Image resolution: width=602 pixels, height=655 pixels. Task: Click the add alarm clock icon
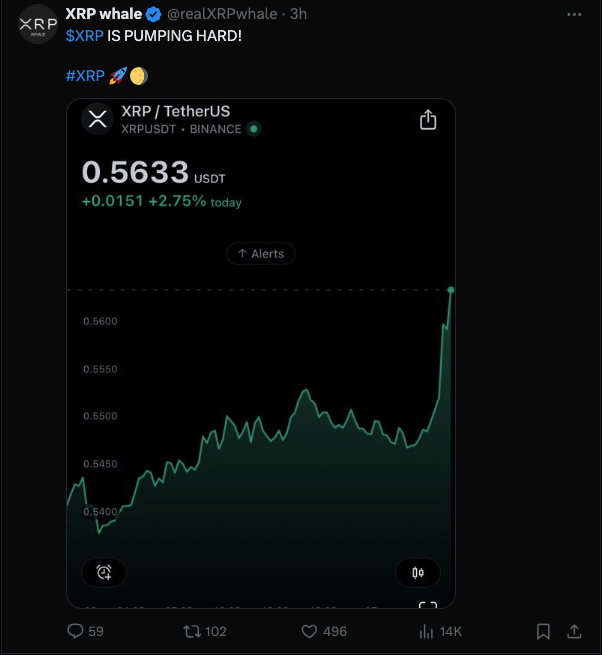tap(104, 572)
